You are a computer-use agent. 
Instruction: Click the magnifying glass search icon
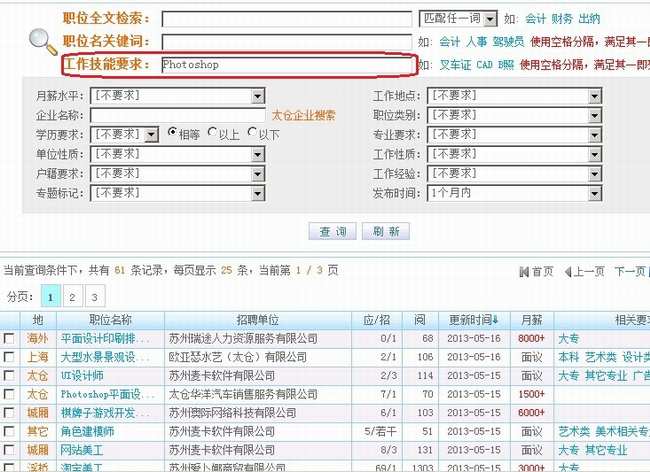(x=43, y=41)
